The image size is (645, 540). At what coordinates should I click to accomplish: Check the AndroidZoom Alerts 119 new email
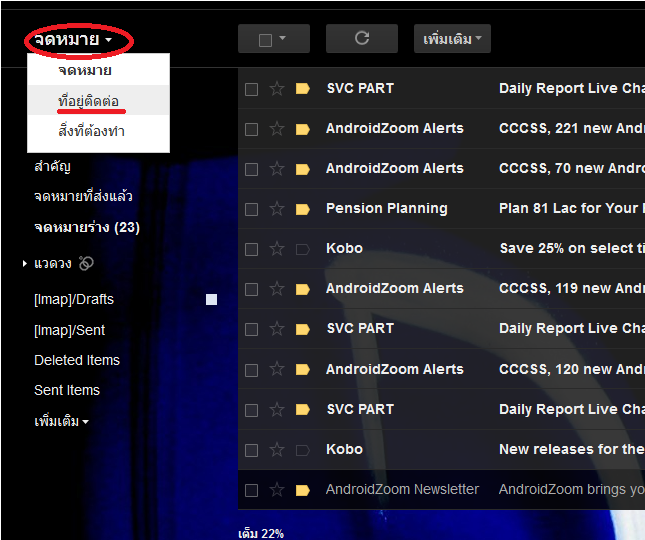(251, 289)
